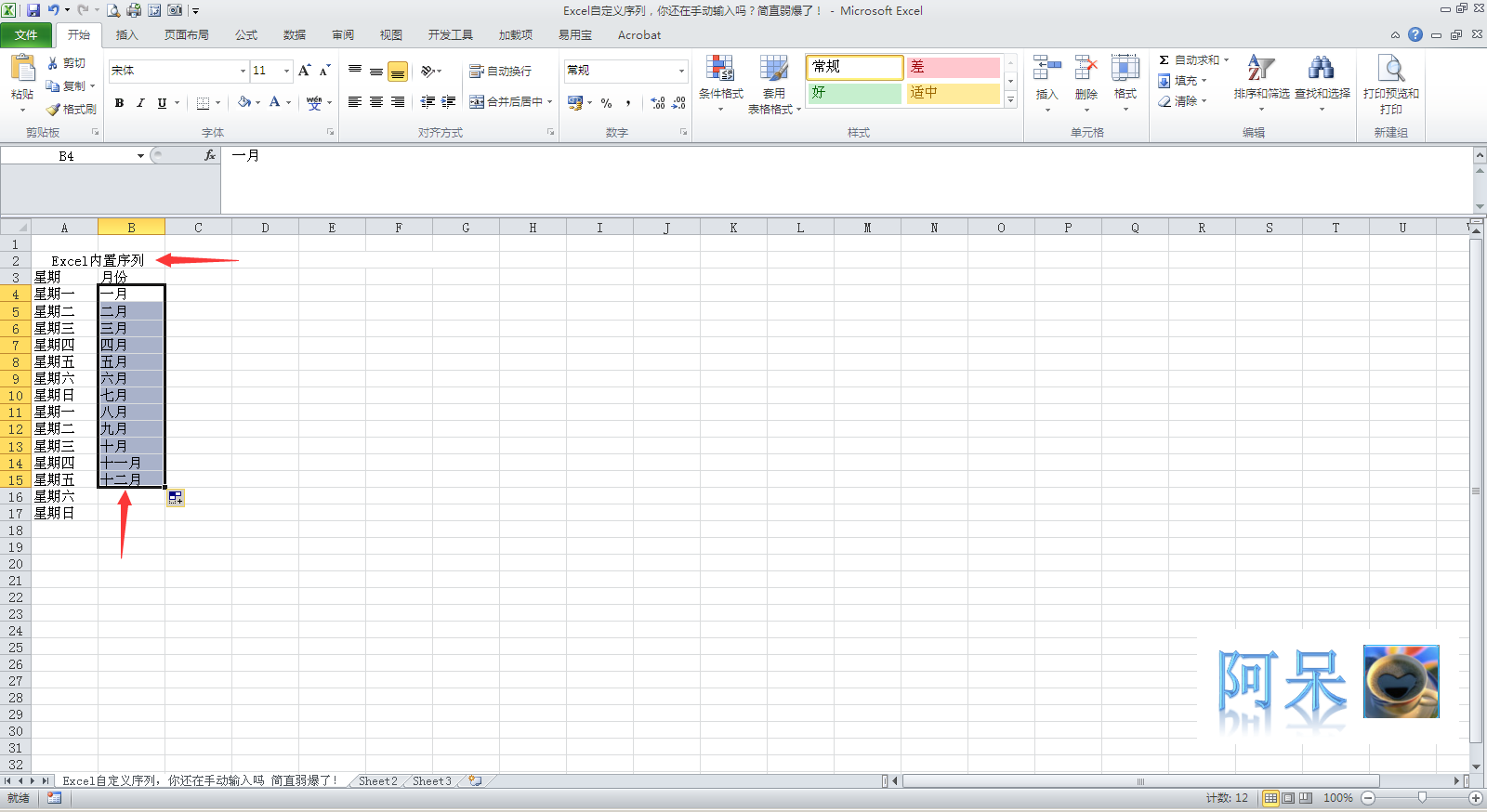
Task: Expand the Merge & Center (合并后居中) dropdown arrow
Action: pyautogui.click(x=550, y=102)
